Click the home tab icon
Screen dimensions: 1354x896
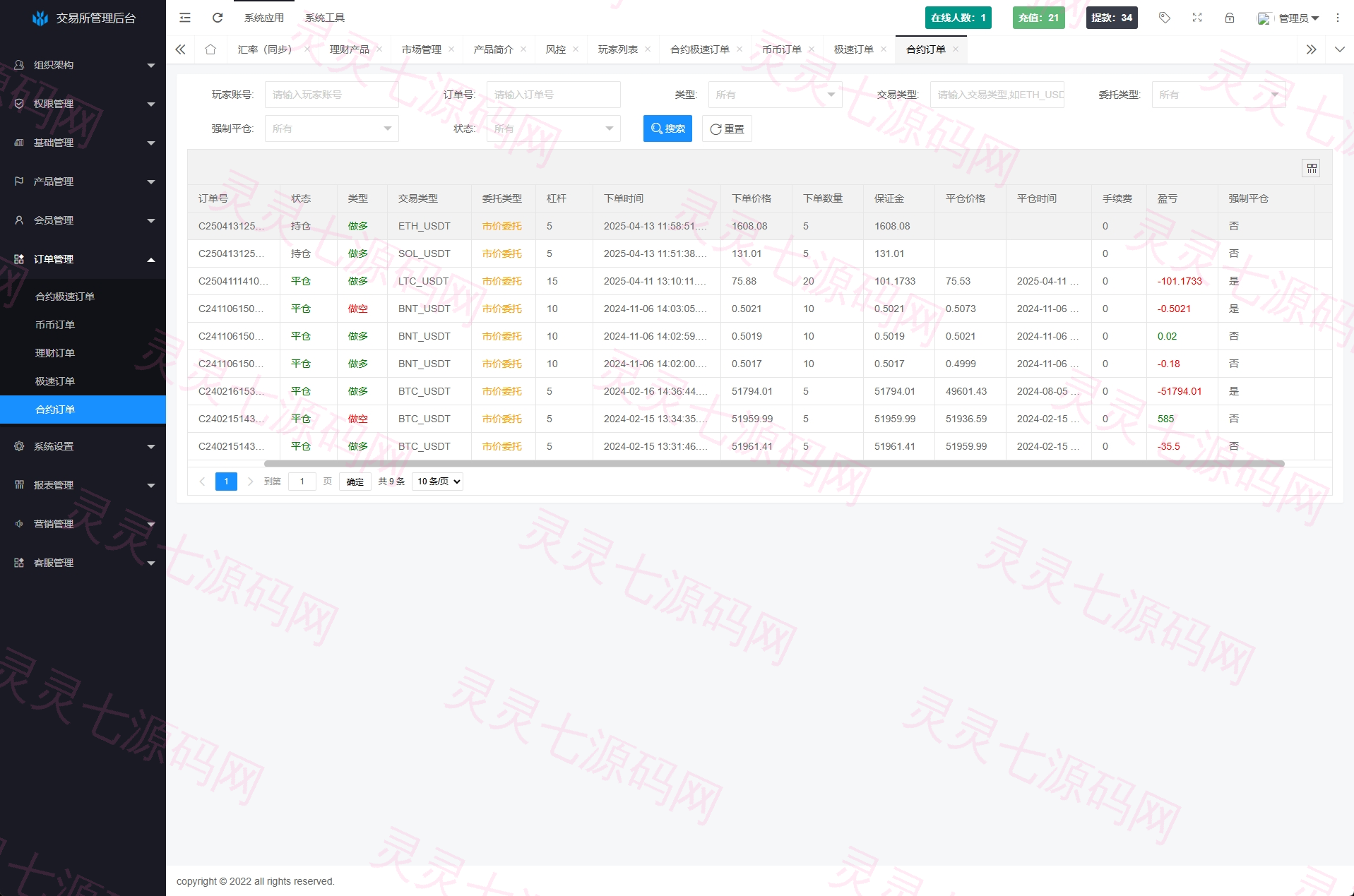[x=210, y=49]
